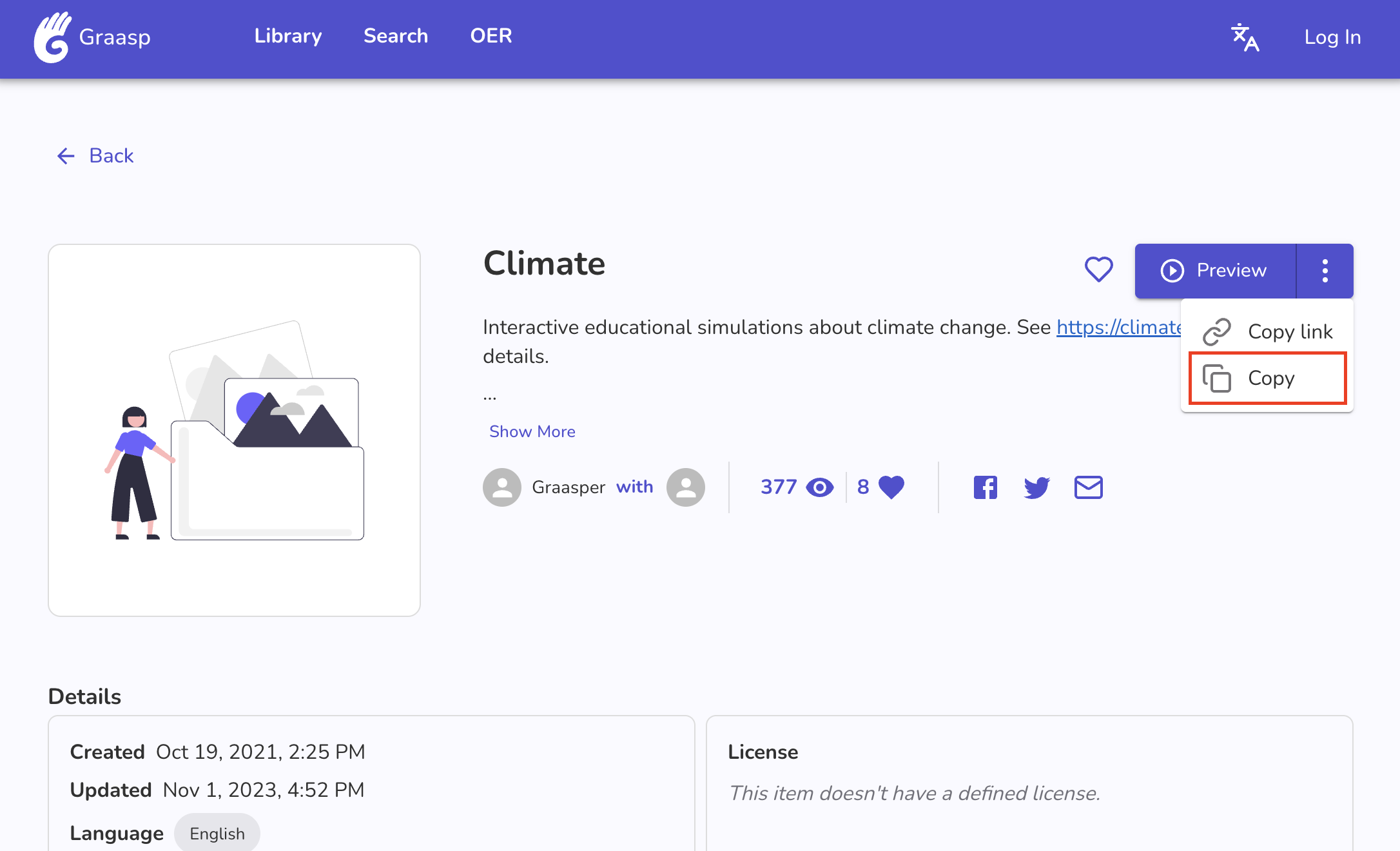
Task: Click the Log In link
Action: 1332,37
